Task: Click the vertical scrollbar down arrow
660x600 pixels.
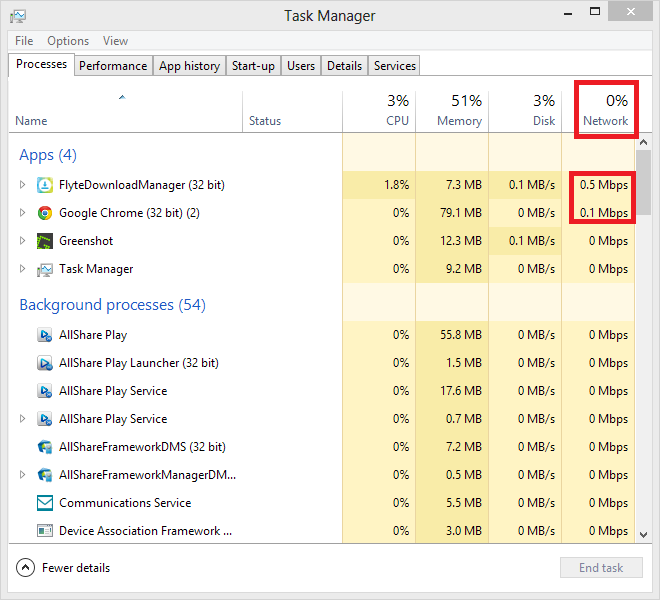Action: (643, 534)
